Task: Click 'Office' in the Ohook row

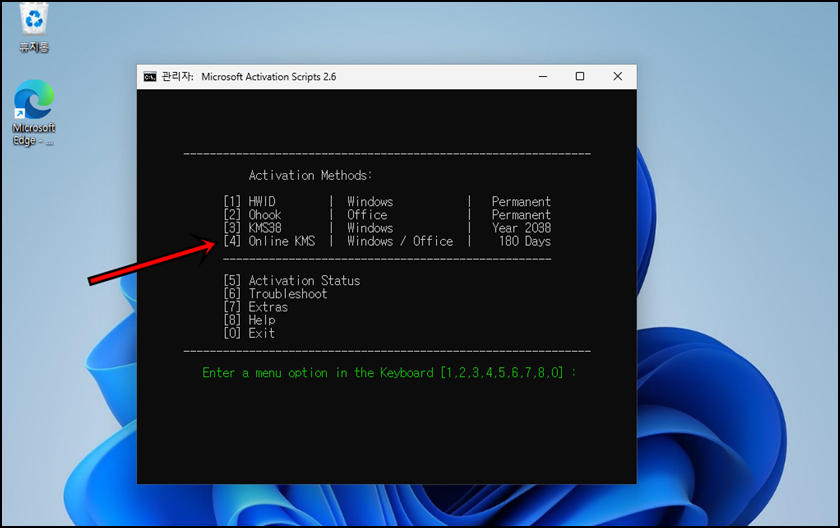Action: [367, 215]
